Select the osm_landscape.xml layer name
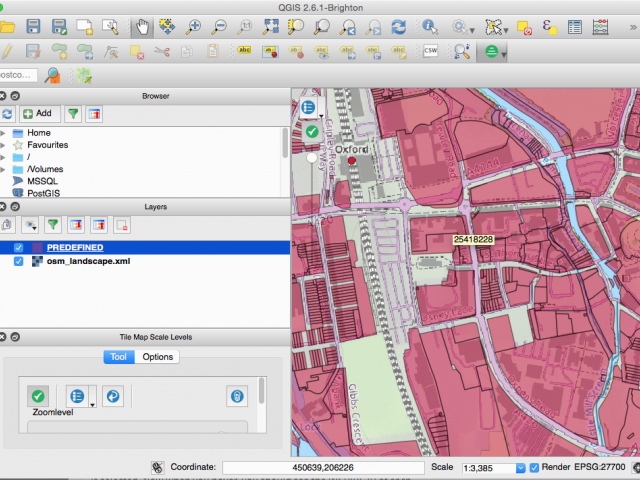 tap(89, 261)
